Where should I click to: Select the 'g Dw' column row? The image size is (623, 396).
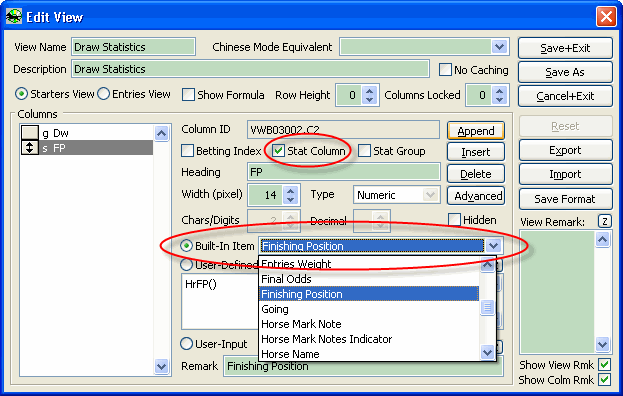tap(87, 133)
